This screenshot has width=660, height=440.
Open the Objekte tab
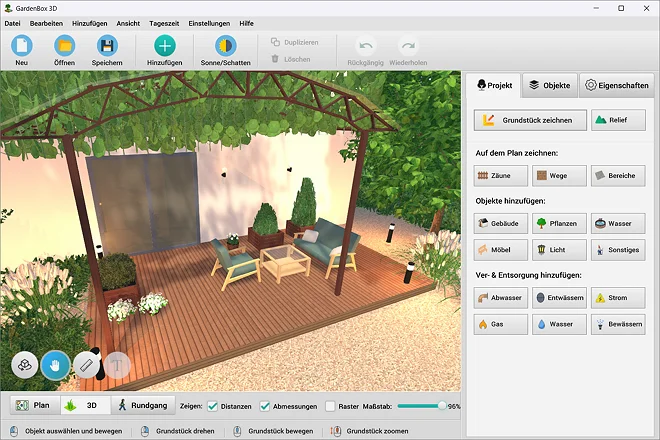[x=550, y=85]
